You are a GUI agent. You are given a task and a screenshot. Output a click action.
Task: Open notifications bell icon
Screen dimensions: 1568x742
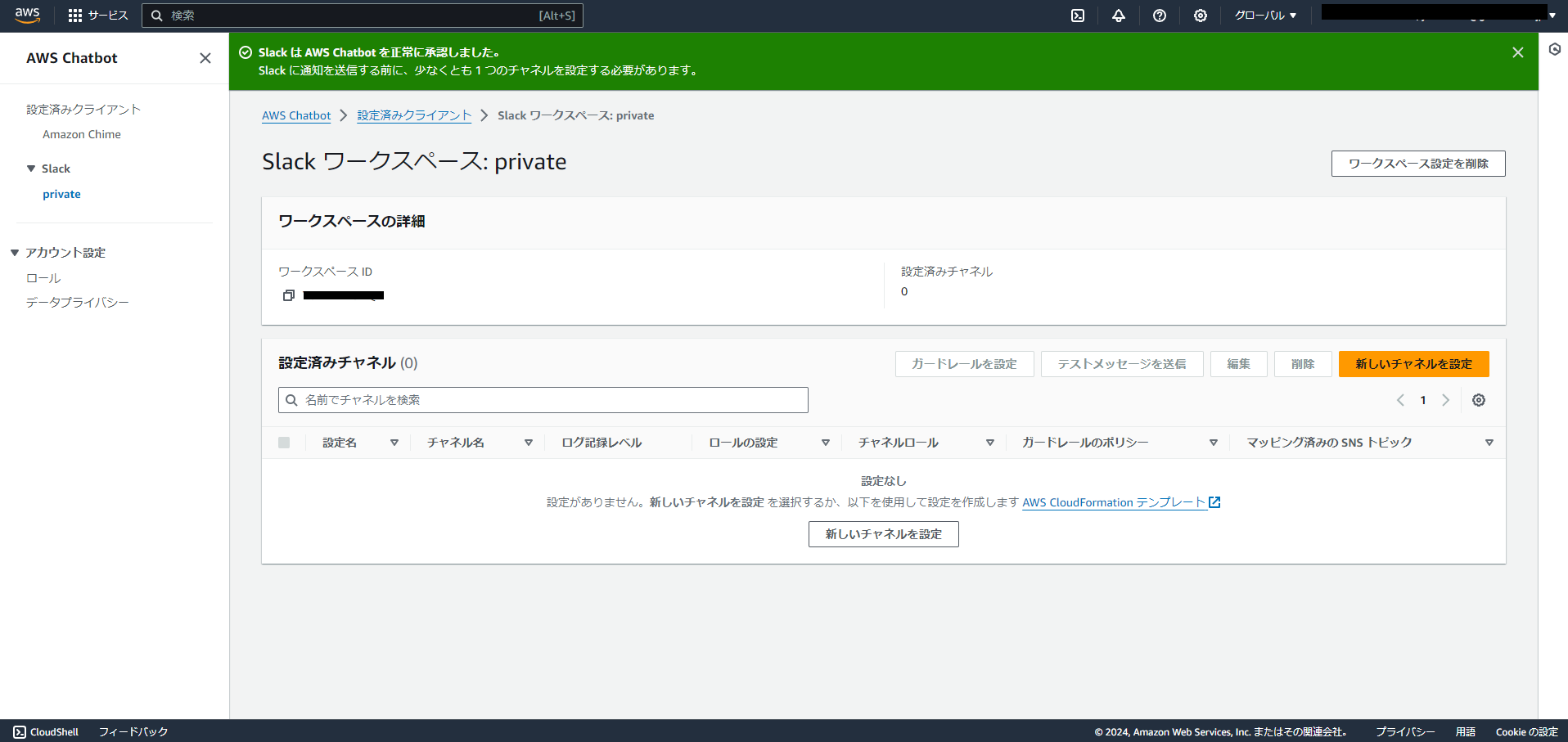pos(1119,16)
